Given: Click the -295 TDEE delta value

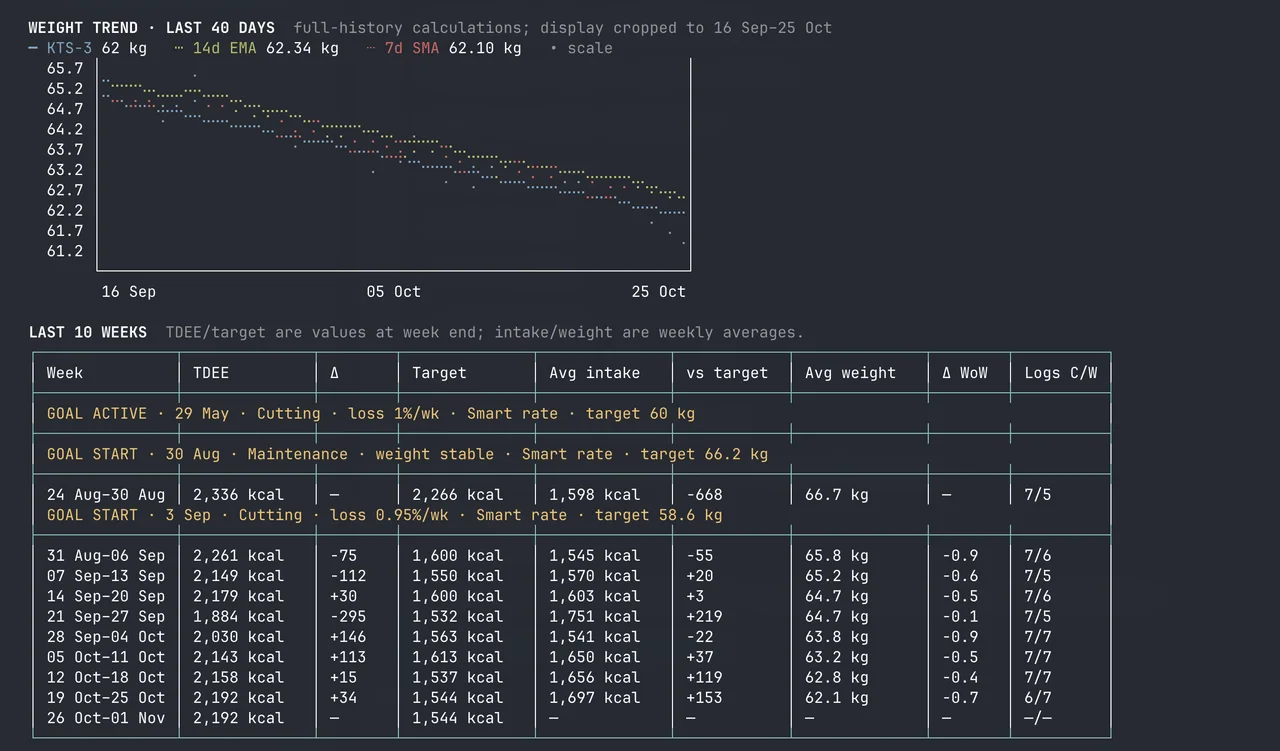Looking at the screenshot, I should [348, 617].
